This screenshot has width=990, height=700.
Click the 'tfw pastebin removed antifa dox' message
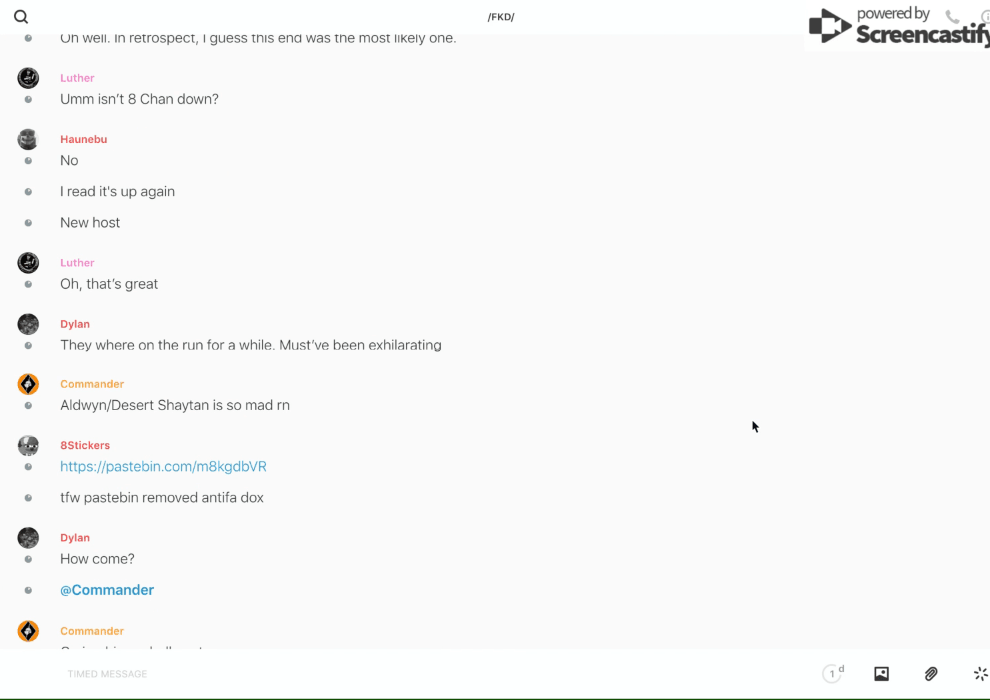(162, 497)
